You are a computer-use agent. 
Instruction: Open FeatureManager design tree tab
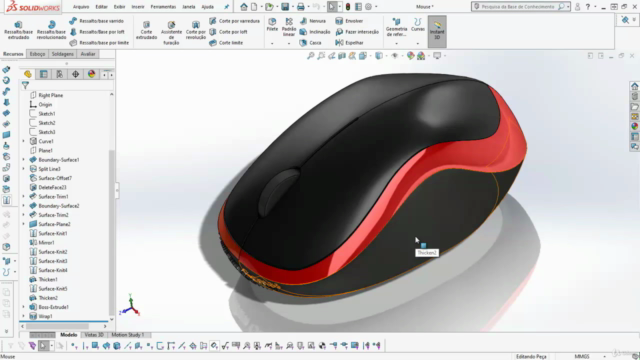point(28,74)
